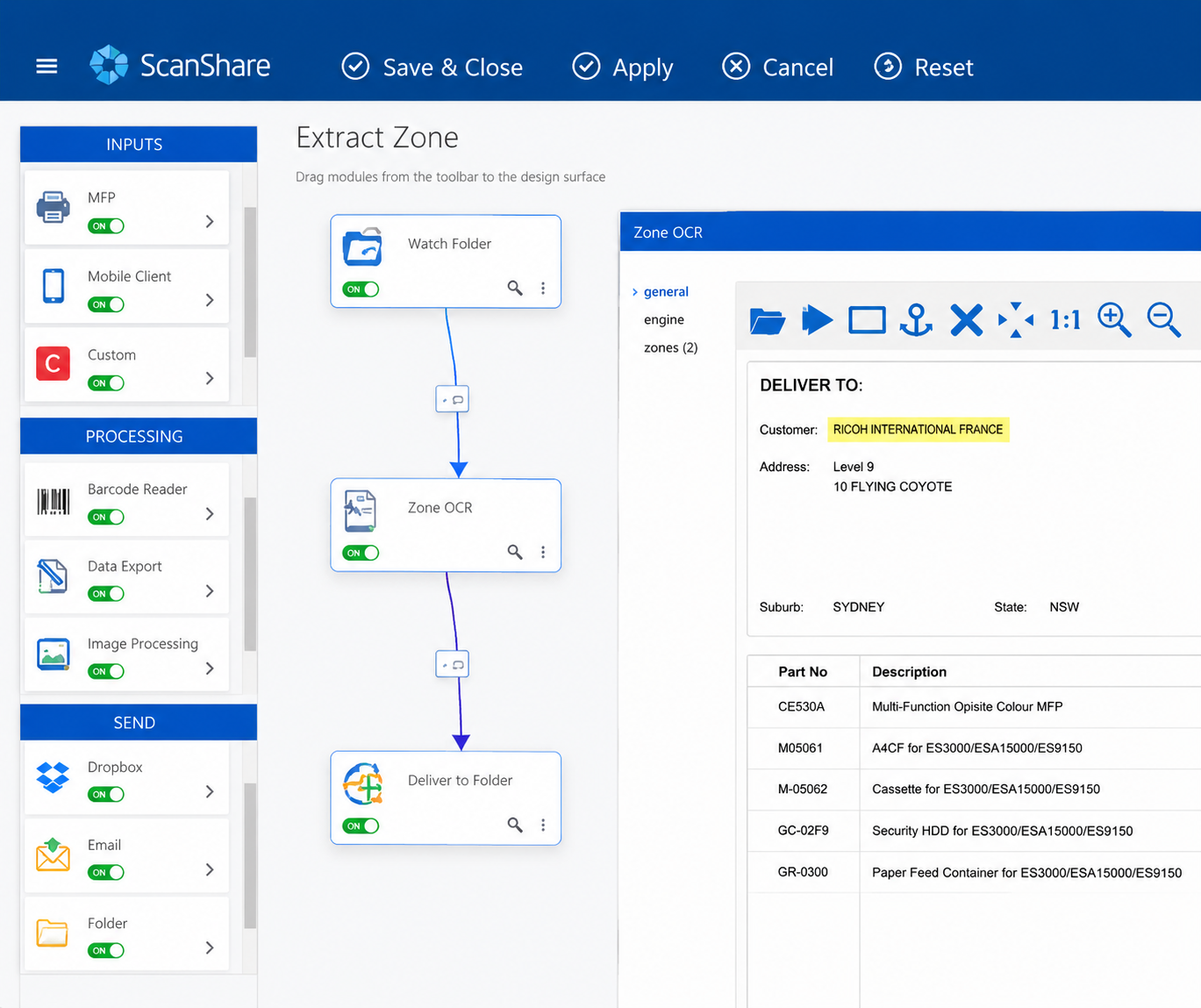
Task: Toggle the Deliver to Folder node ON switch
Action: (x=361, y=826)
